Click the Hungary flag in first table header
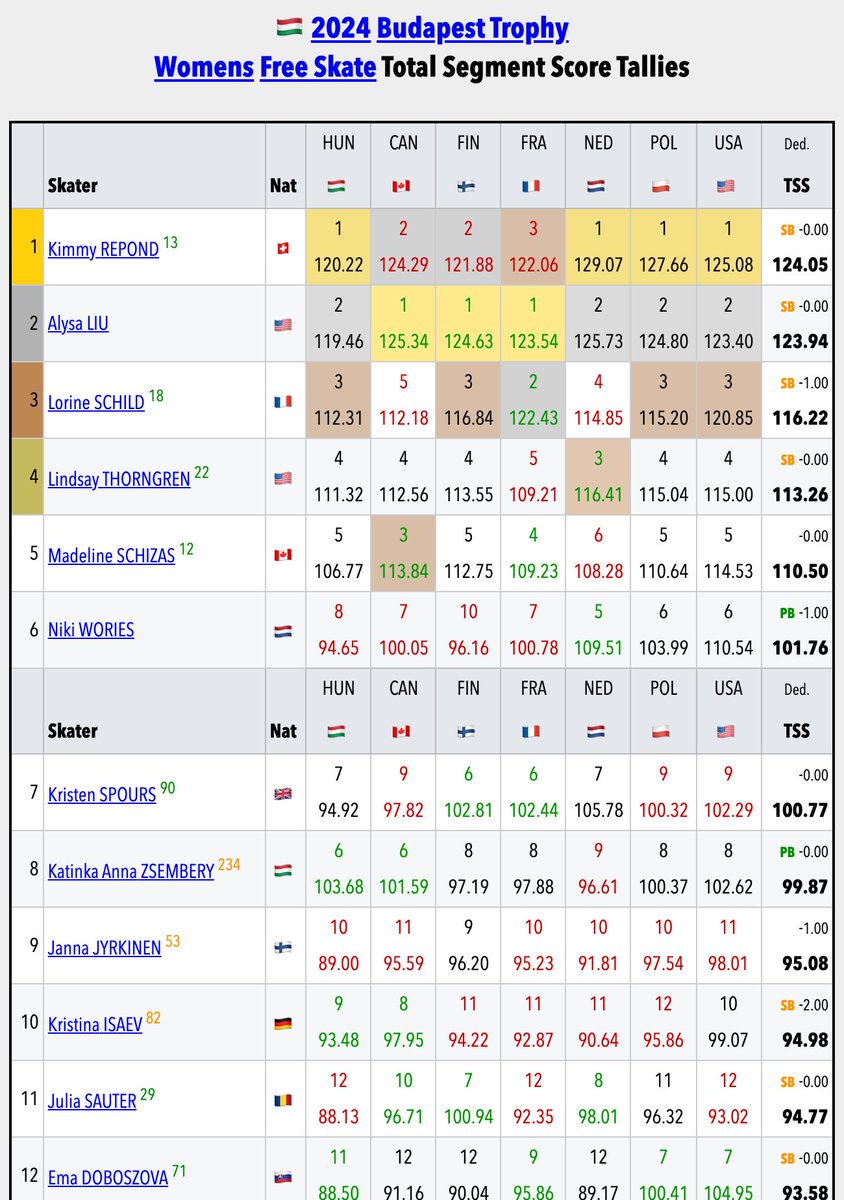844x1200 pixels. pos(338,186)
